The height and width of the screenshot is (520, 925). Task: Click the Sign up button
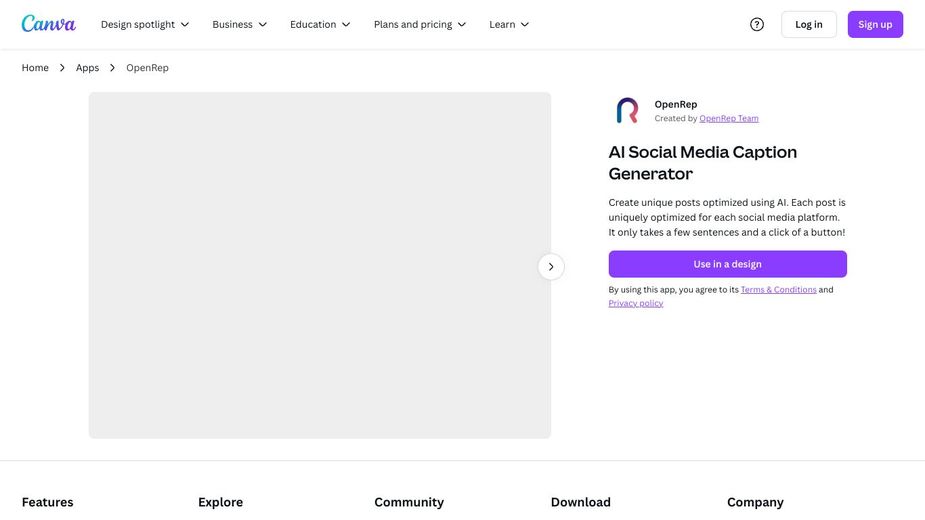tap(875, 24)
